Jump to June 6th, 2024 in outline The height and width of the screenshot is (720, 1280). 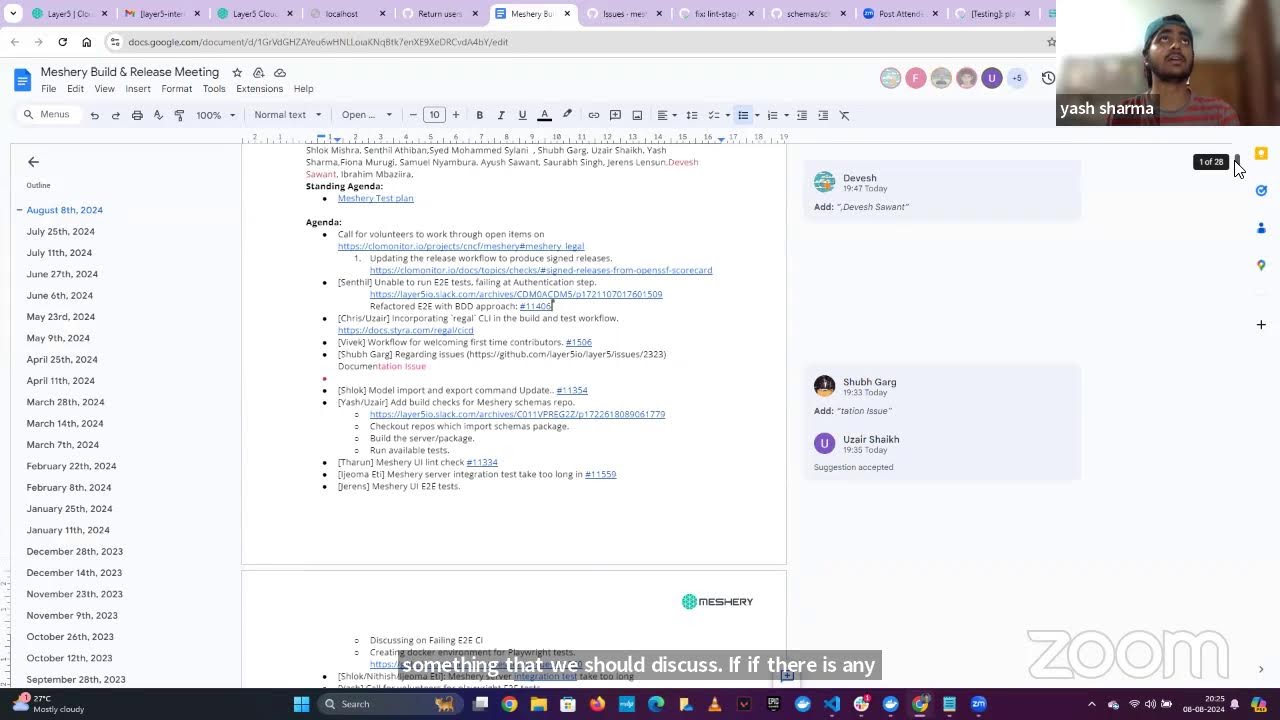(x=59, y=296)
